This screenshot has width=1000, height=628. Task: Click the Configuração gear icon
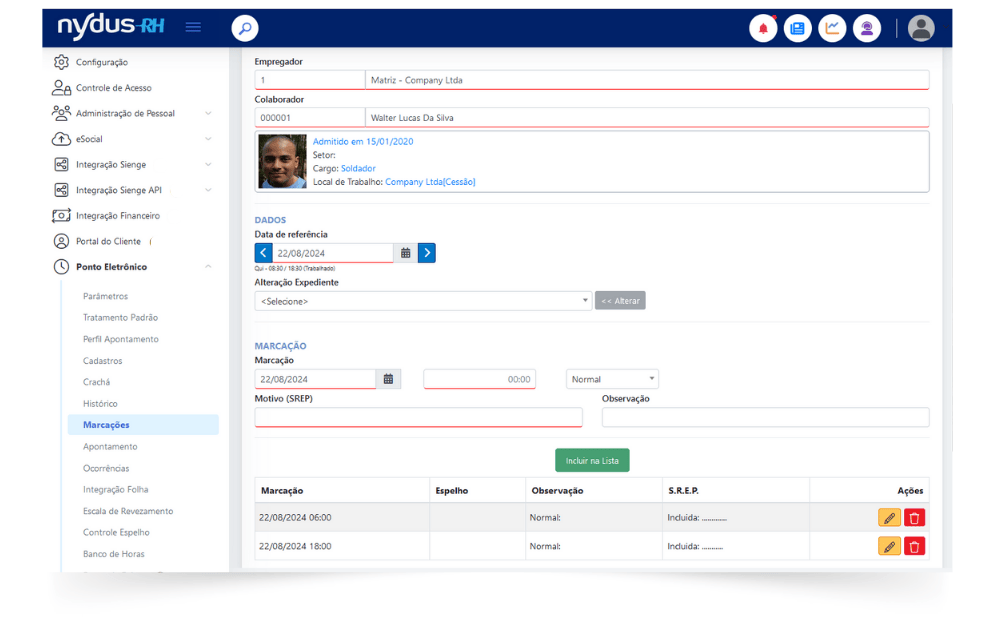click(61, 62)
